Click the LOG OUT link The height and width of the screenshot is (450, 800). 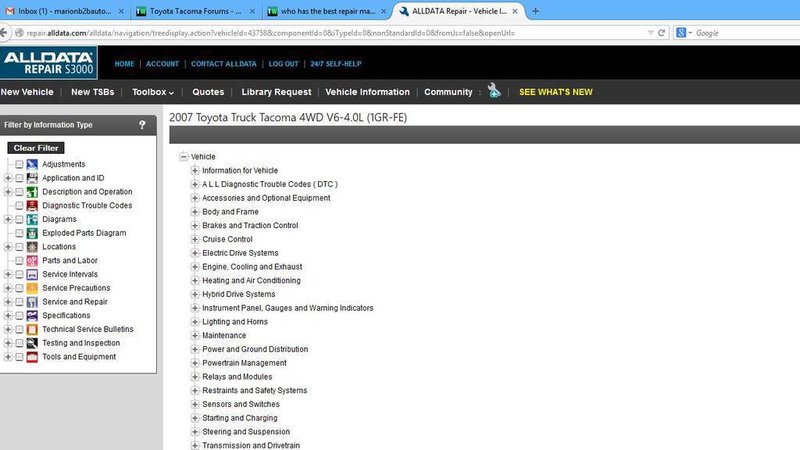coord(283,64)
